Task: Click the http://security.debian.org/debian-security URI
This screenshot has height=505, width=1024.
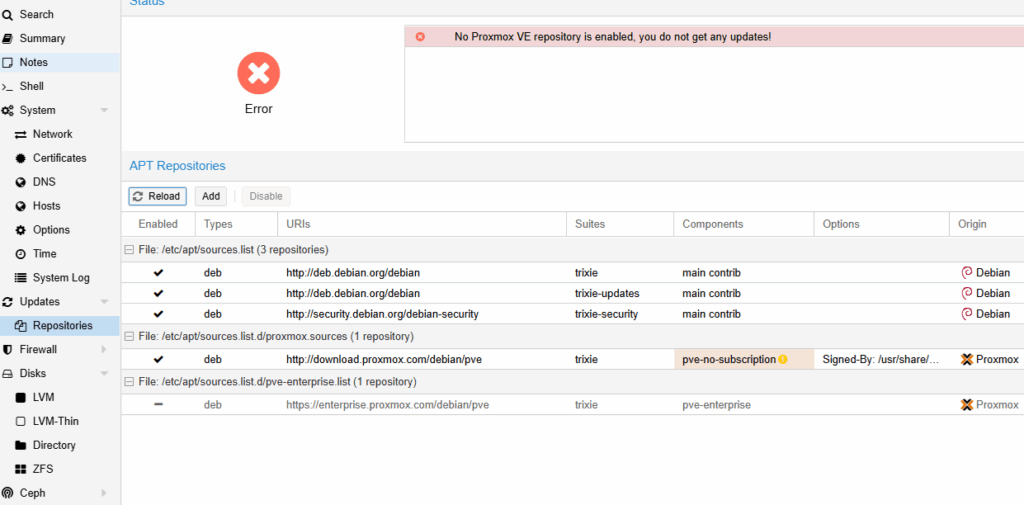Action: [382, 314]
